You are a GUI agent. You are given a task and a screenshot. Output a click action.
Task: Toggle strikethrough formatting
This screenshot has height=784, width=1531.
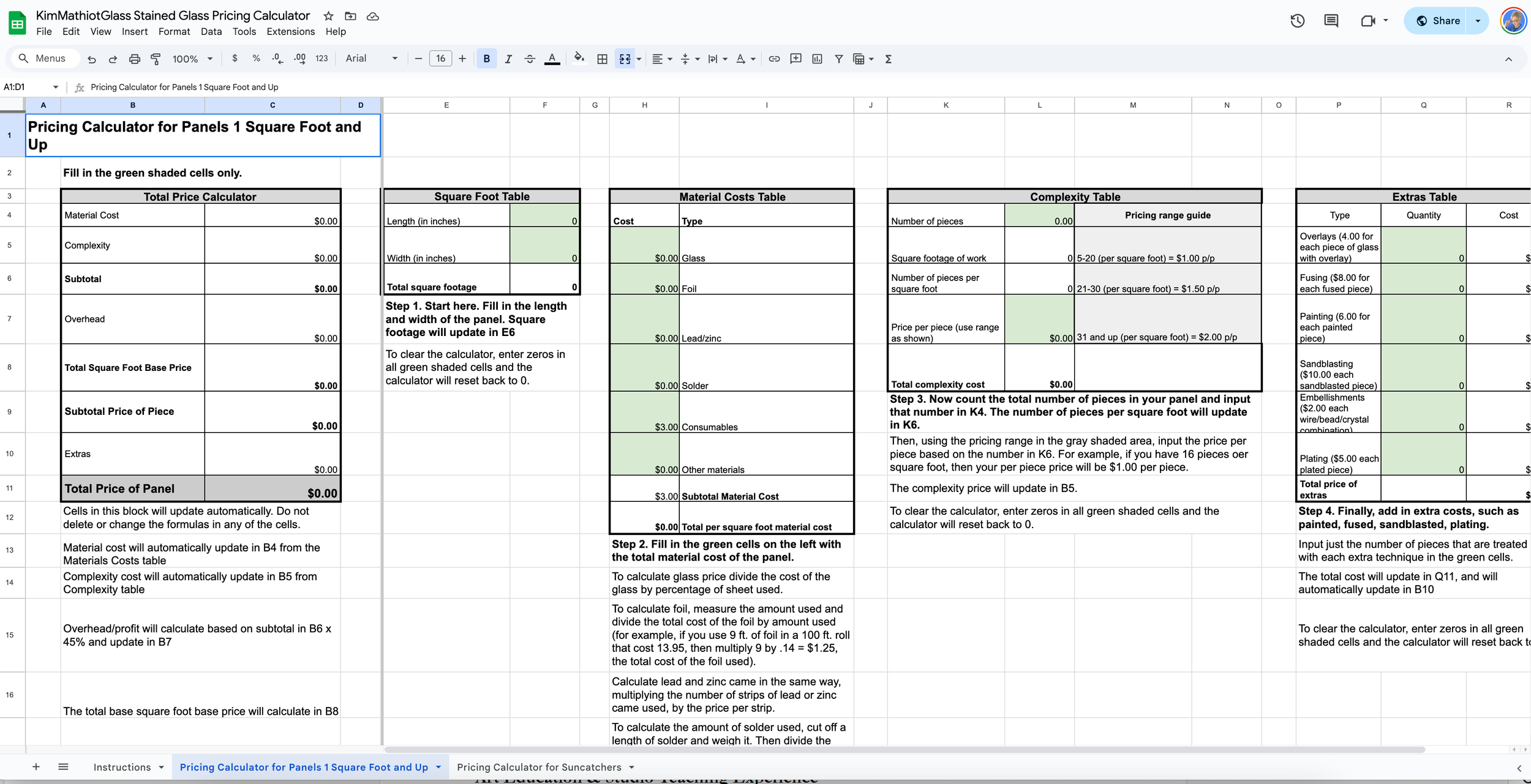point(530,59)
